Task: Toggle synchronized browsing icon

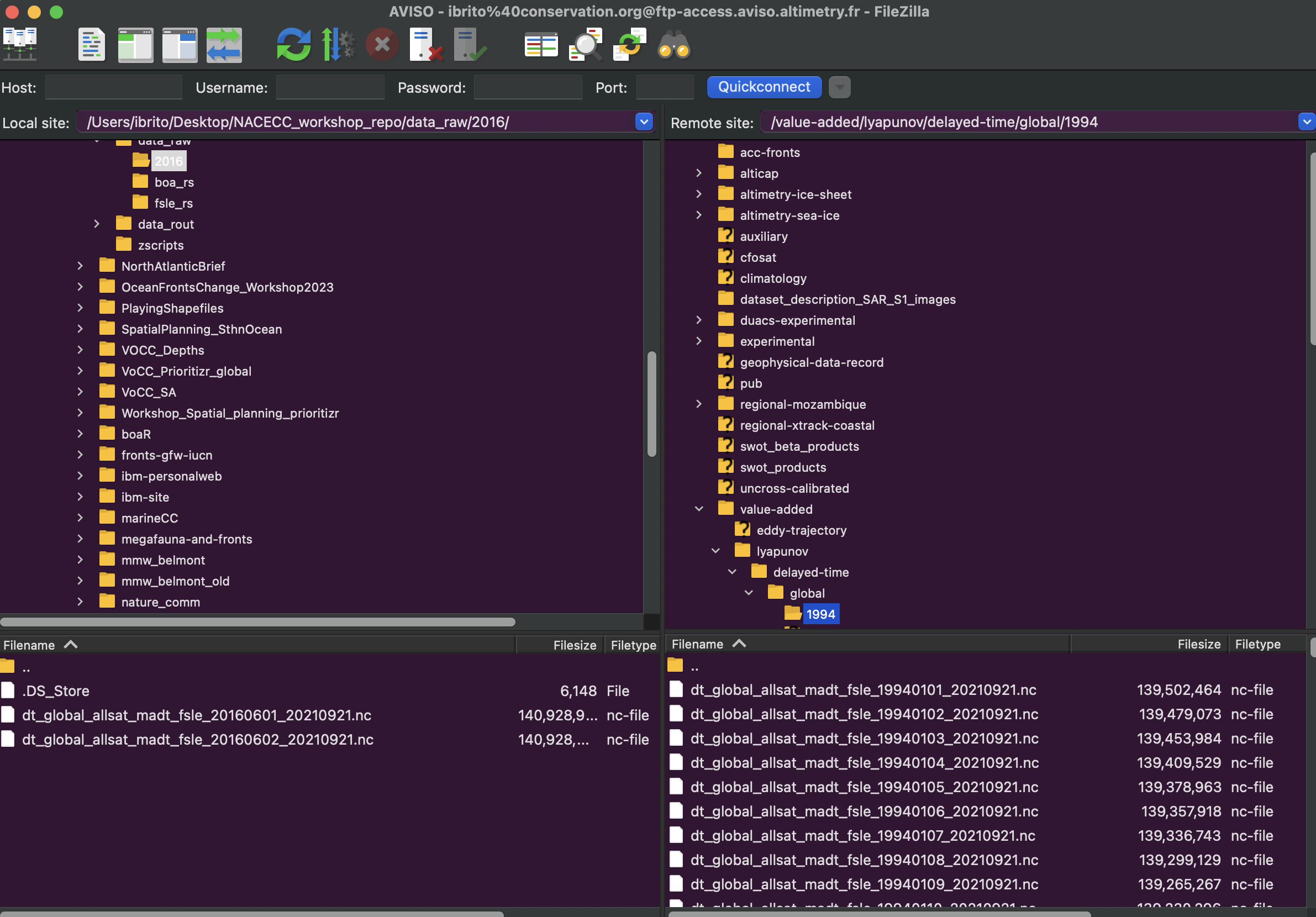Action: point(629,44)
